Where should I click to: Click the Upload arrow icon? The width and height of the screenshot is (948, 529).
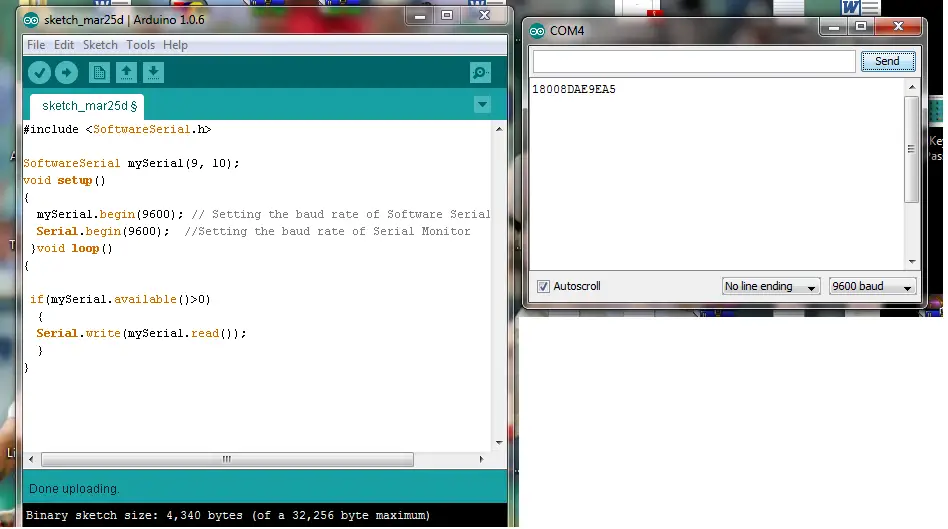66,72
